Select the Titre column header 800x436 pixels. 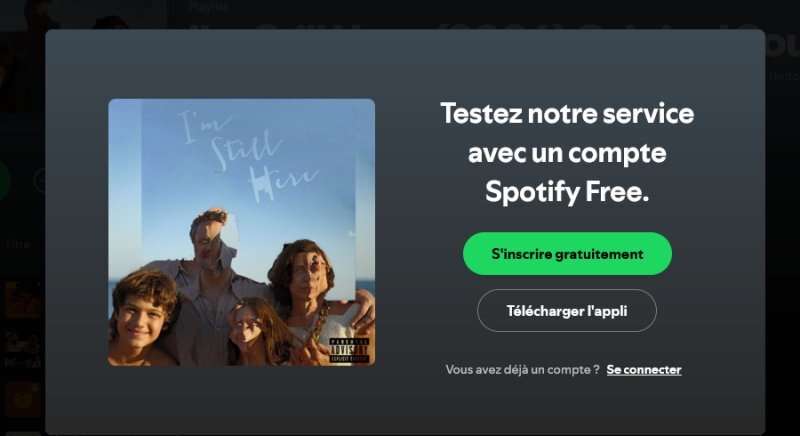(x=18, y=244)
